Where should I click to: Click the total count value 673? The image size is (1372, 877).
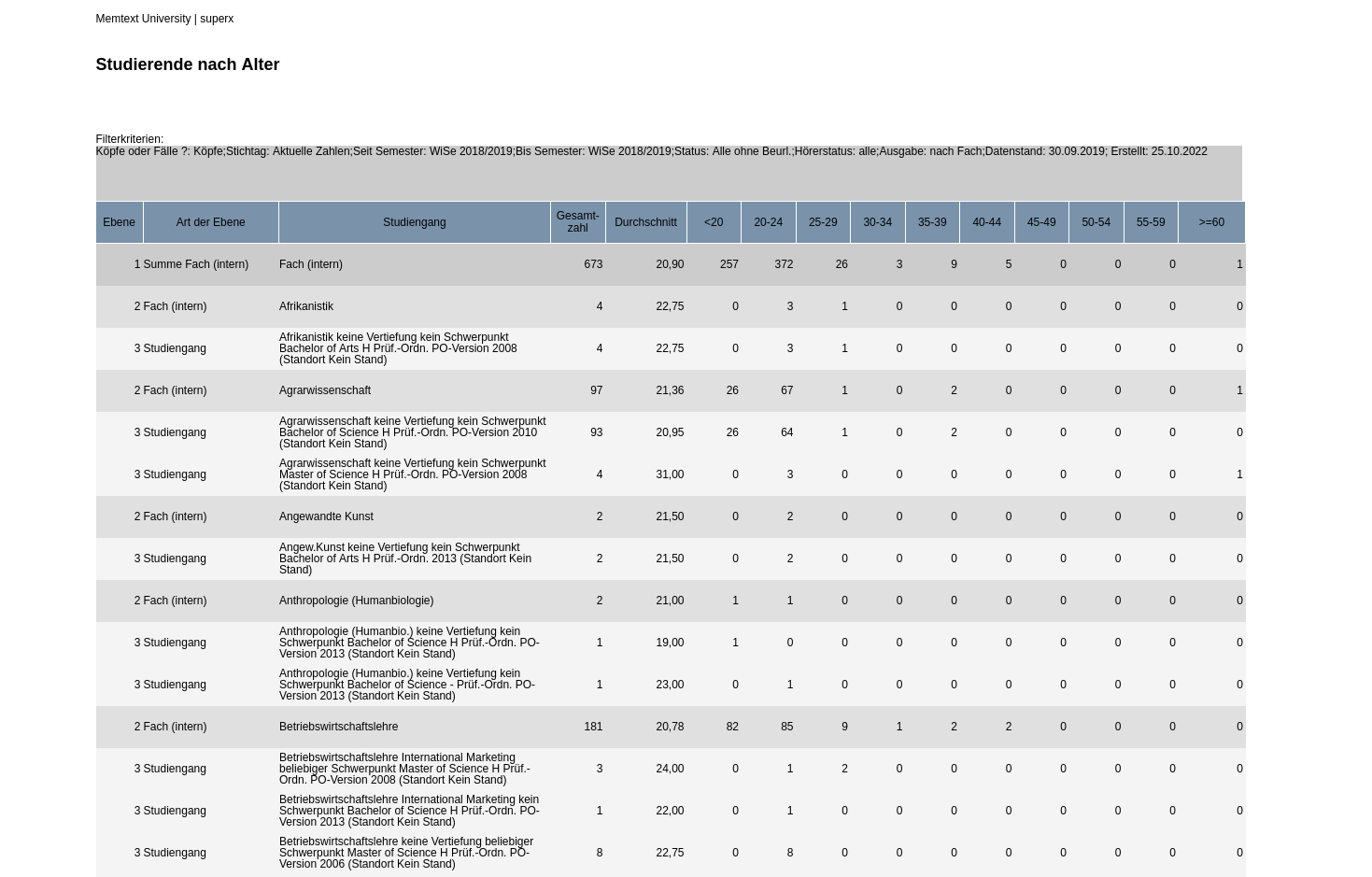pos(593,264)
